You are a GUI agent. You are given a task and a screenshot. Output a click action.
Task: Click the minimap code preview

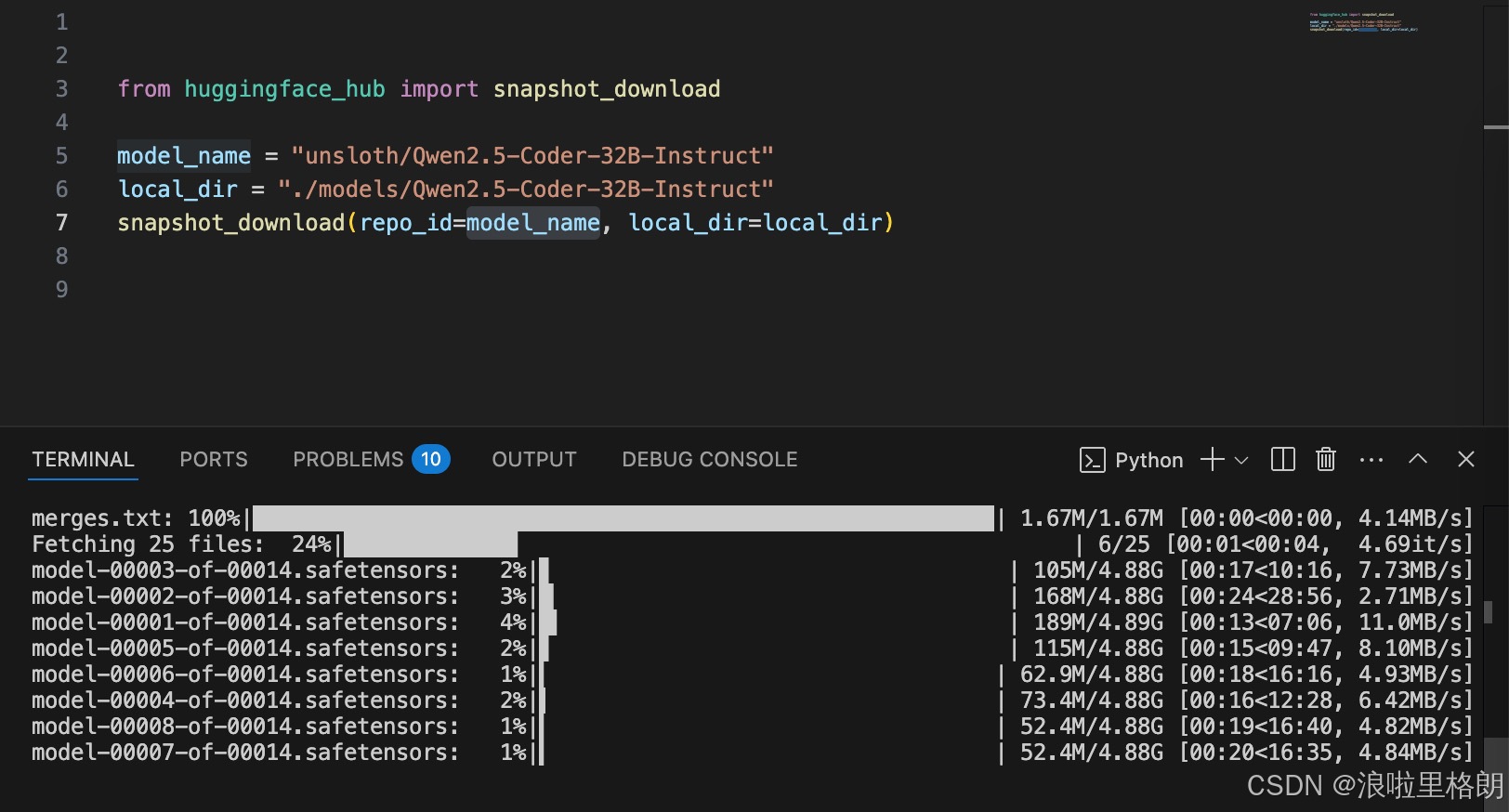(x=1363, y=22)
